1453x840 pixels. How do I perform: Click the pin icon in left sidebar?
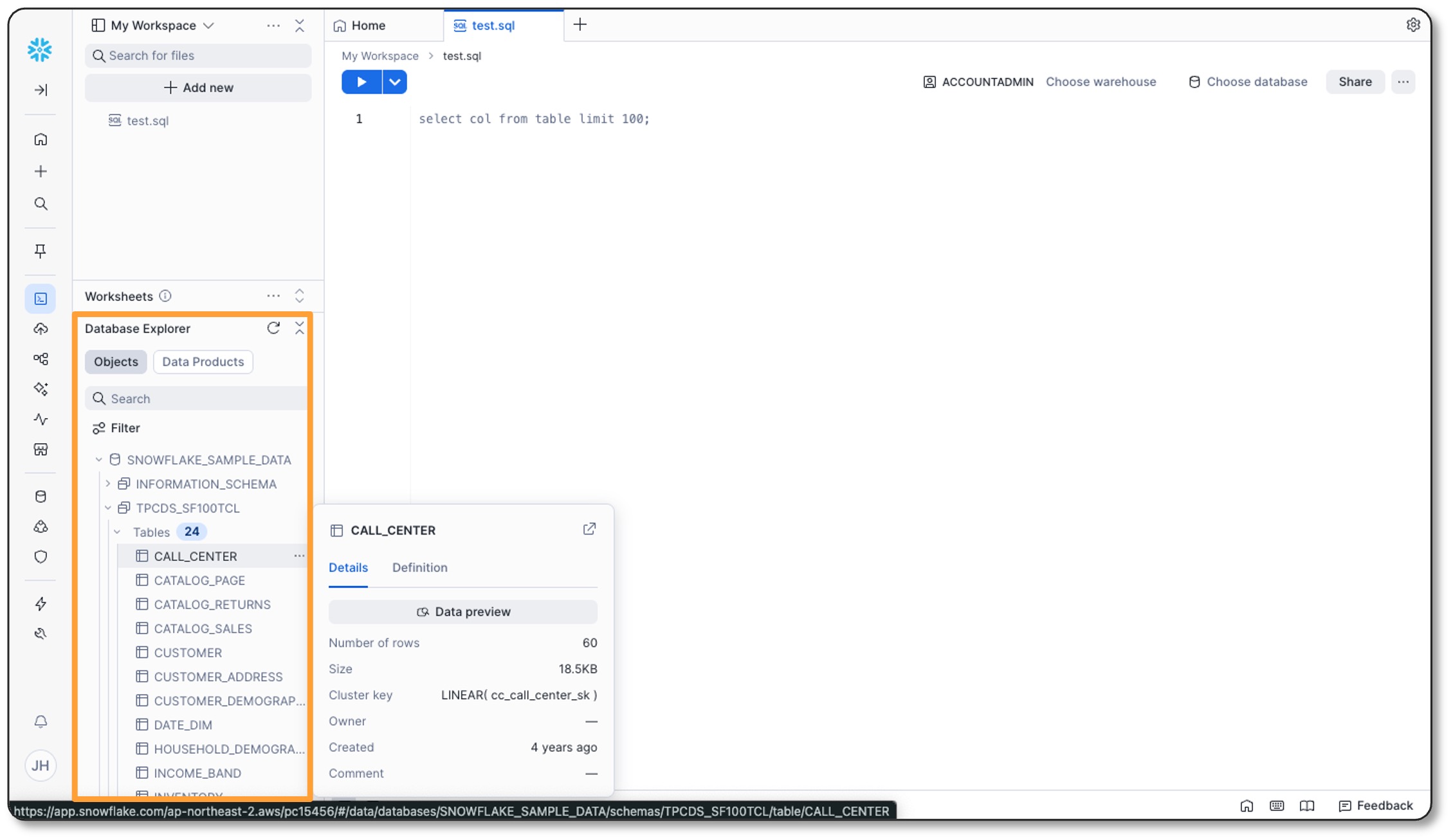[x=41, y=251]
